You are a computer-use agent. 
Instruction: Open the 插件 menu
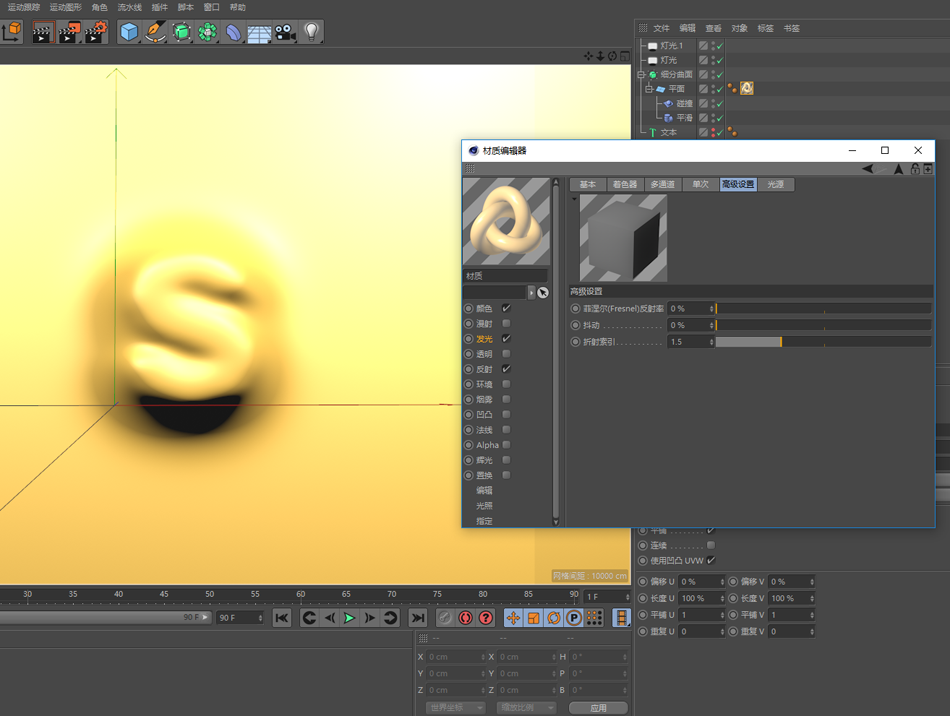pos(159,7)
